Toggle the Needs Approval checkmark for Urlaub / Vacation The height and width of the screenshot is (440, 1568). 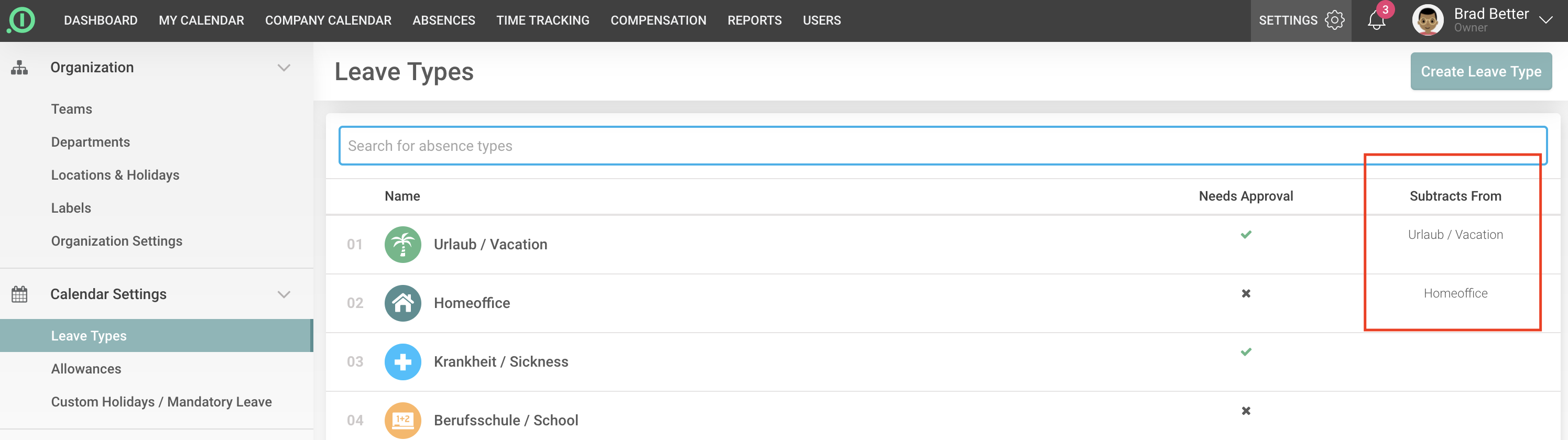click(x=1245, y=234)
